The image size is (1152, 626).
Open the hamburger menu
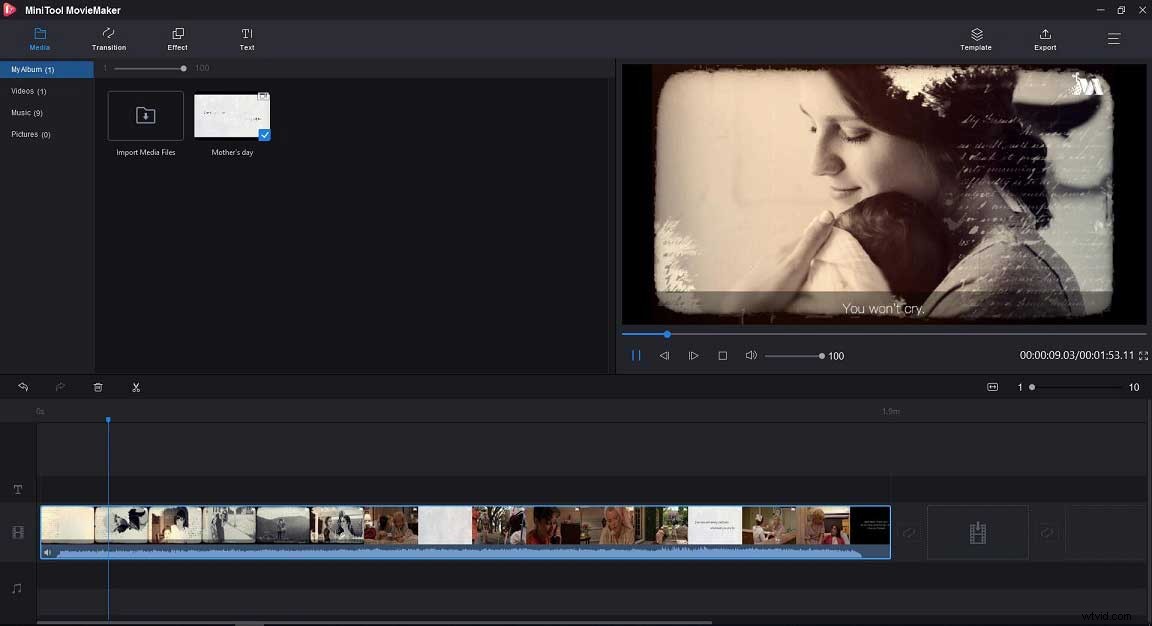(x=1113, y=39)
